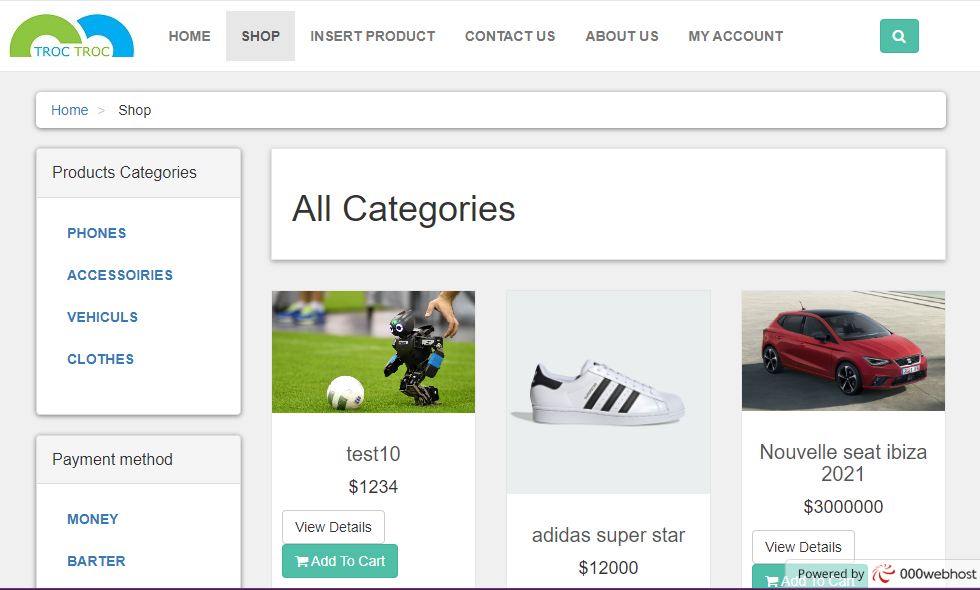Show the Clothes category

pos(100,359)
